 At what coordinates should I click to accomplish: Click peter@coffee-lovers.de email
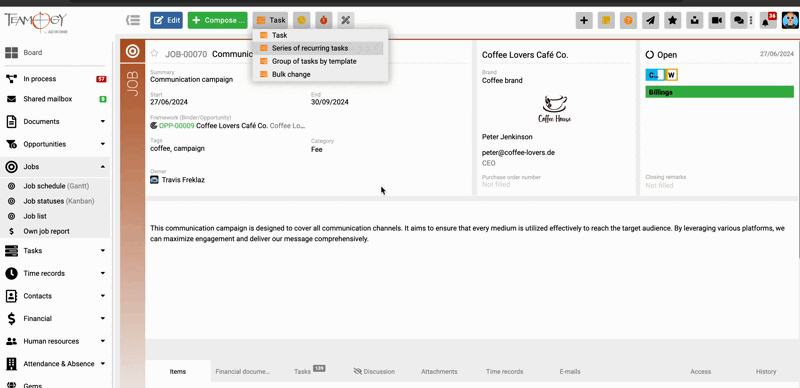pyautogui.click(x=518, y=152)
